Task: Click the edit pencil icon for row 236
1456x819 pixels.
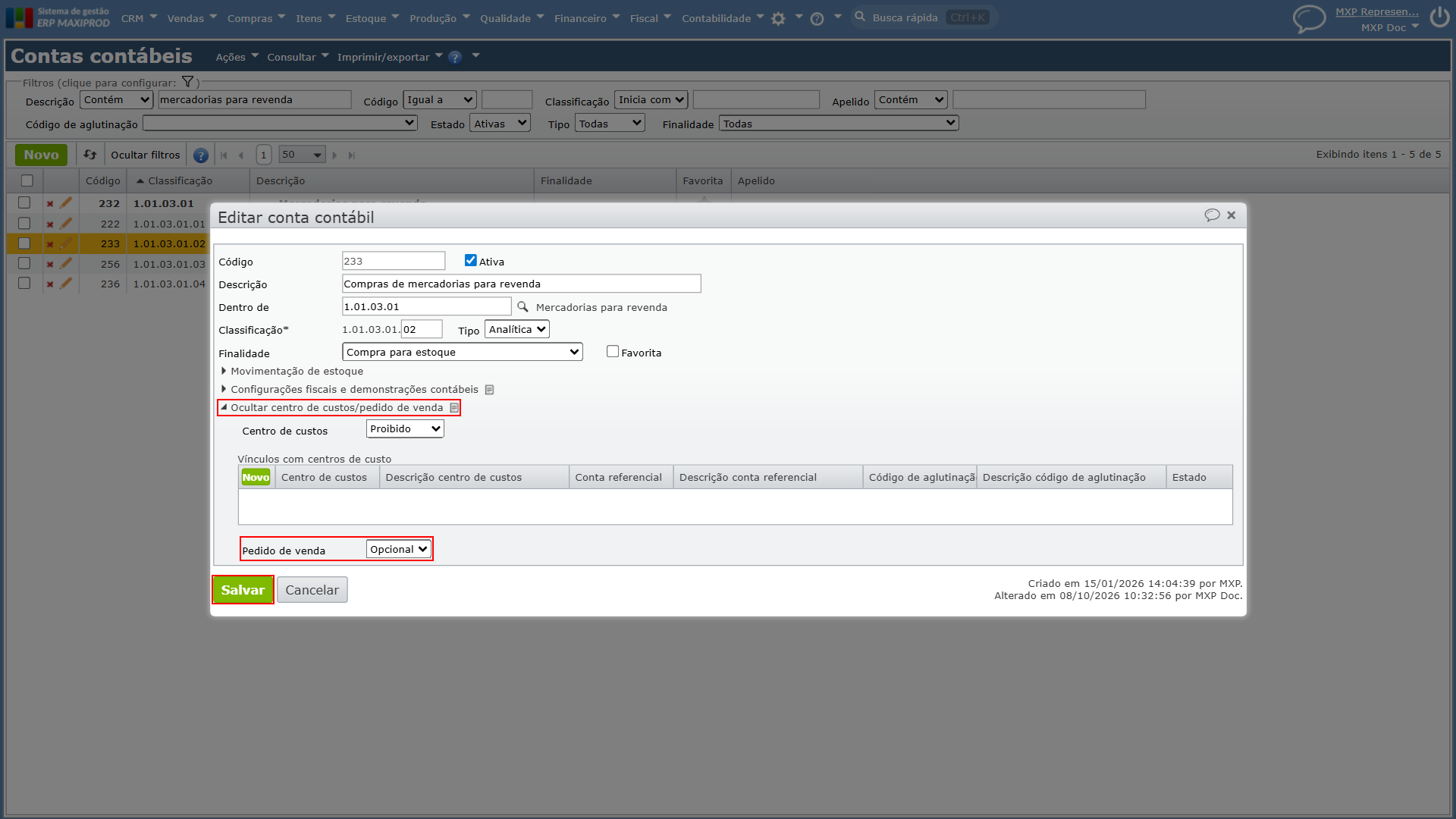Action: tap(66, 283)
